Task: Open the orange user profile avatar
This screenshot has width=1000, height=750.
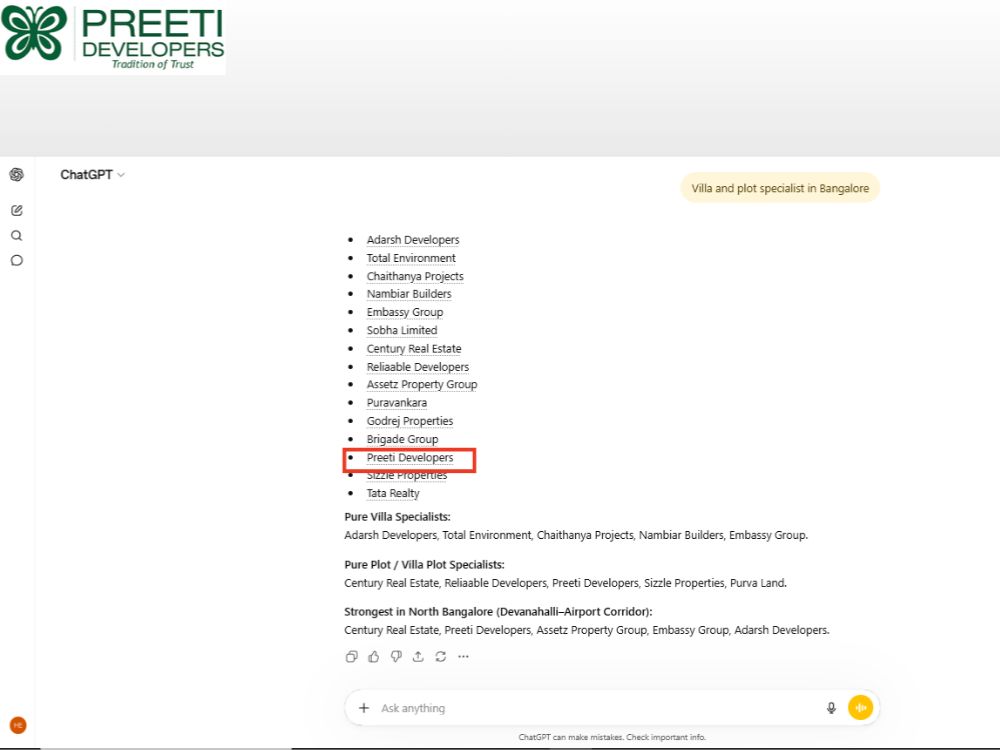Action: click(18, 725)
